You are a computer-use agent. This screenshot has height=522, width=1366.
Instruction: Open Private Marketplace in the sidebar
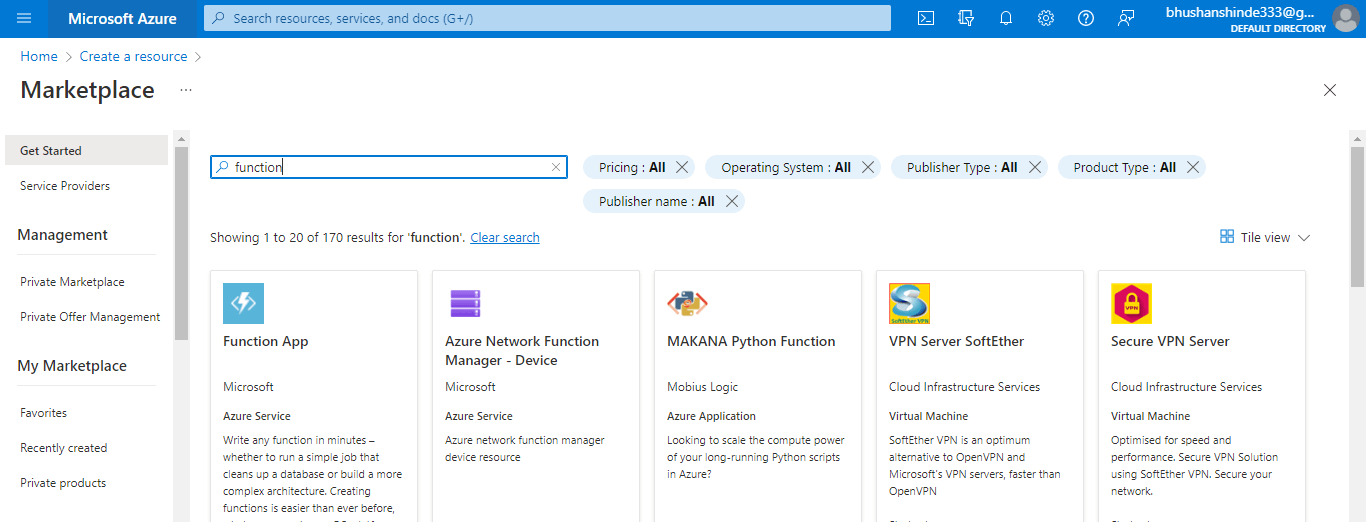coord(72,282)
